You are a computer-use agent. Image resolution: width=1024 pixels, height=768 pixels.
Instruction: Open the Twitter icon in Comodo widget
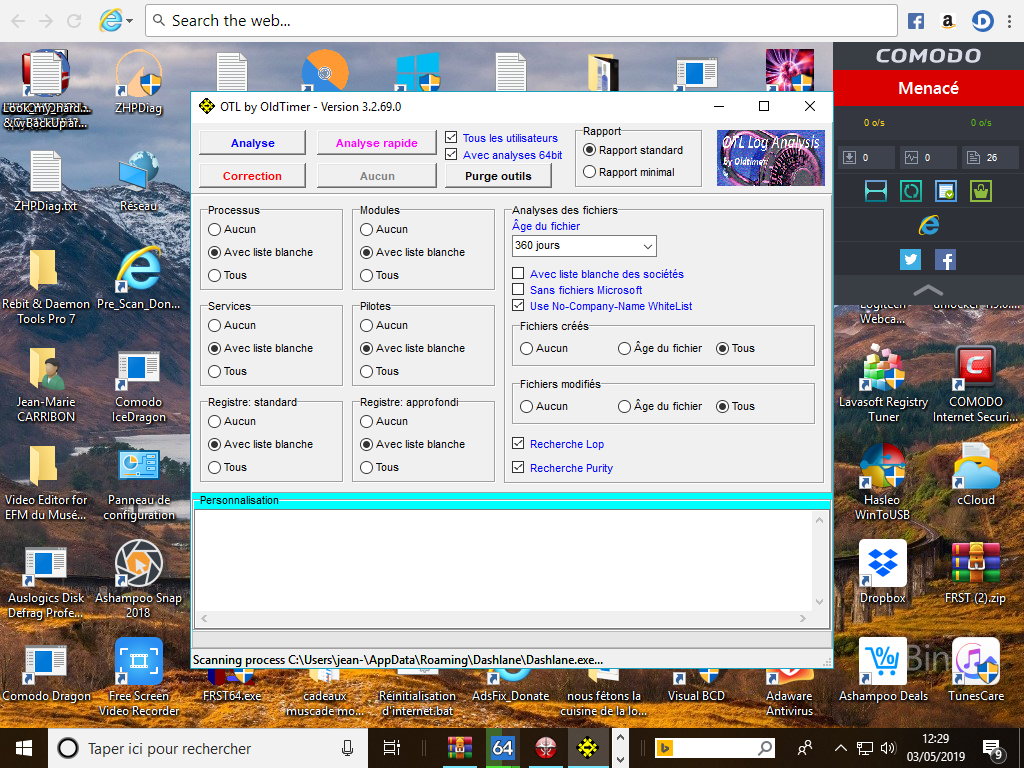(x=910, y=259)
